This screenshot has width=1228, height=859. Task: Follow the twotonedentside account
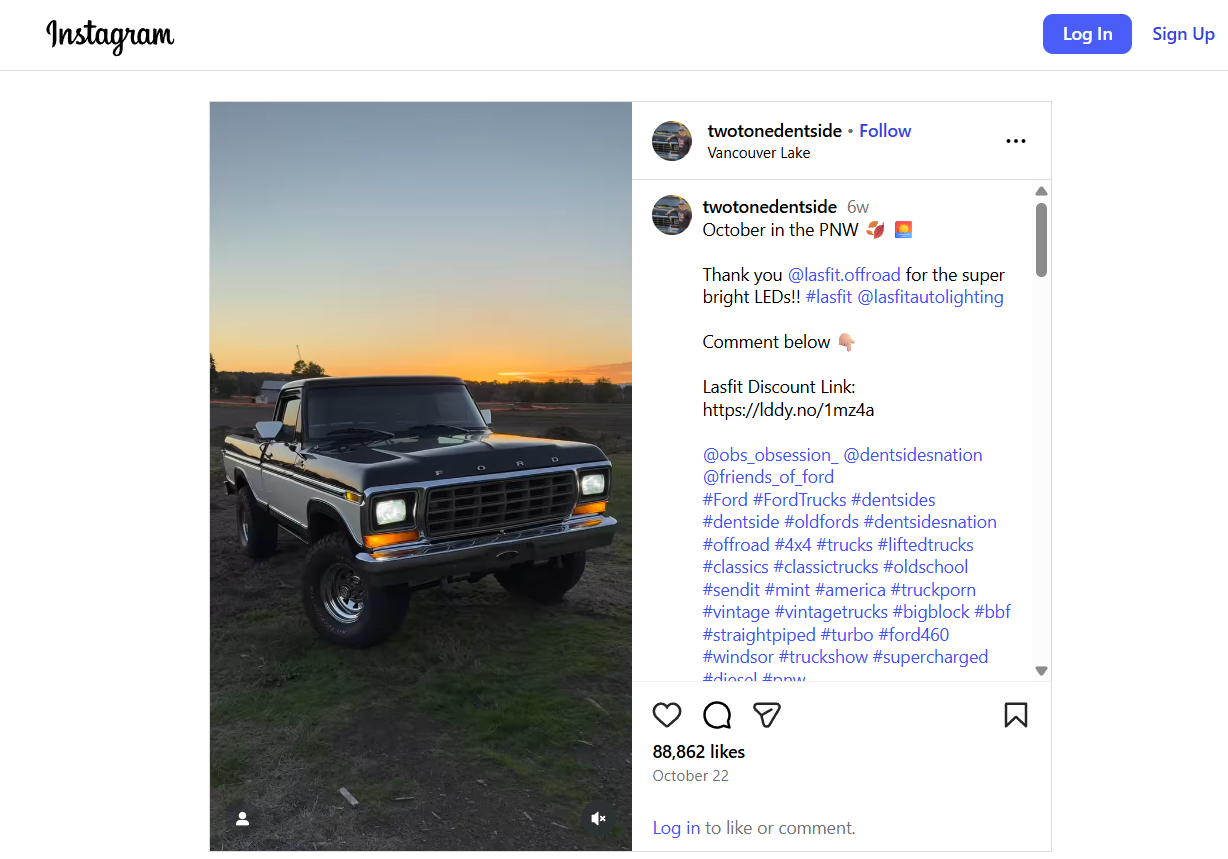click(x=885, y=131)
